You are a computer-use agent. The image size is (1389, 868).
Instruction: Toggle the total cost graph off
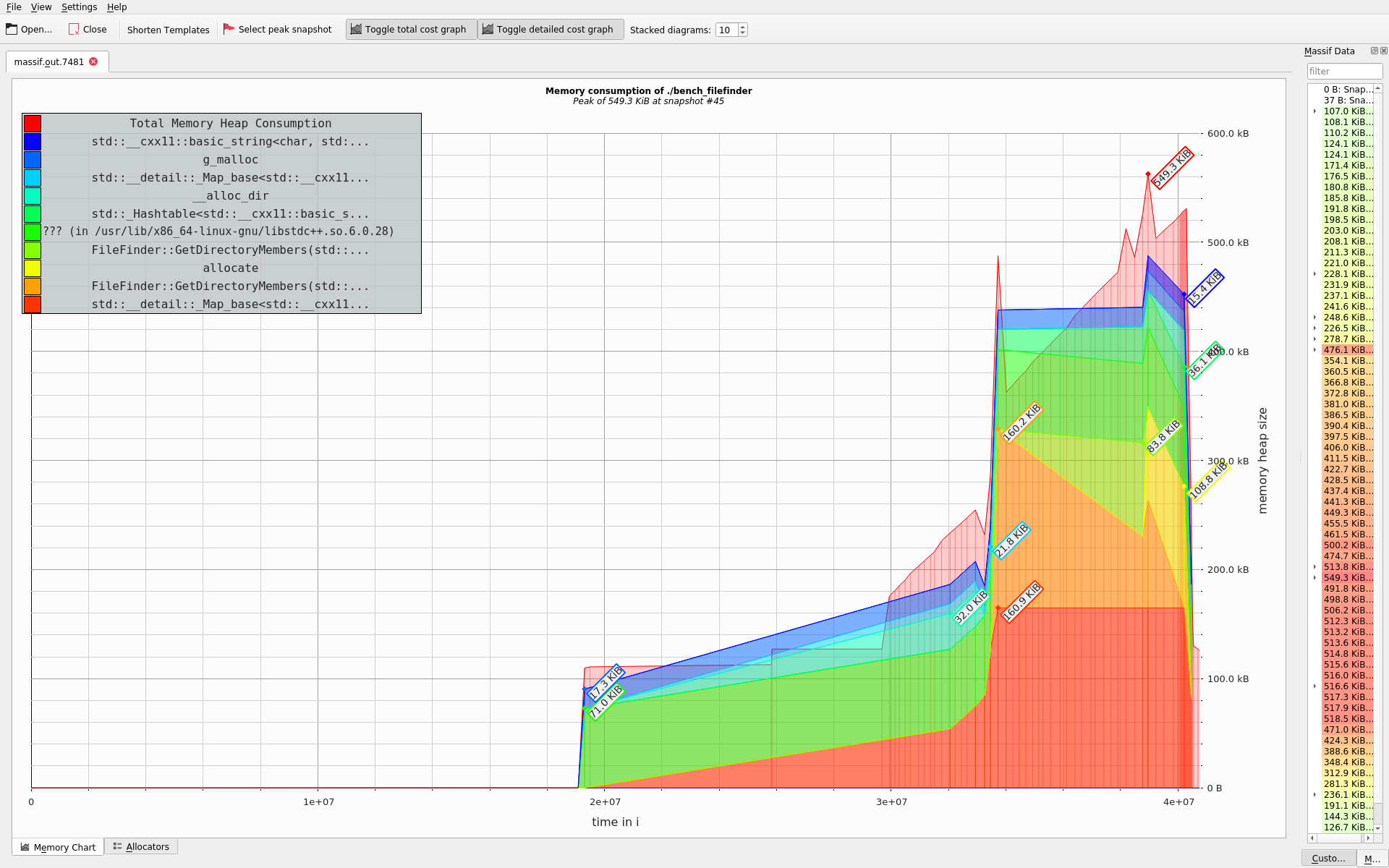tap(410, 29)
